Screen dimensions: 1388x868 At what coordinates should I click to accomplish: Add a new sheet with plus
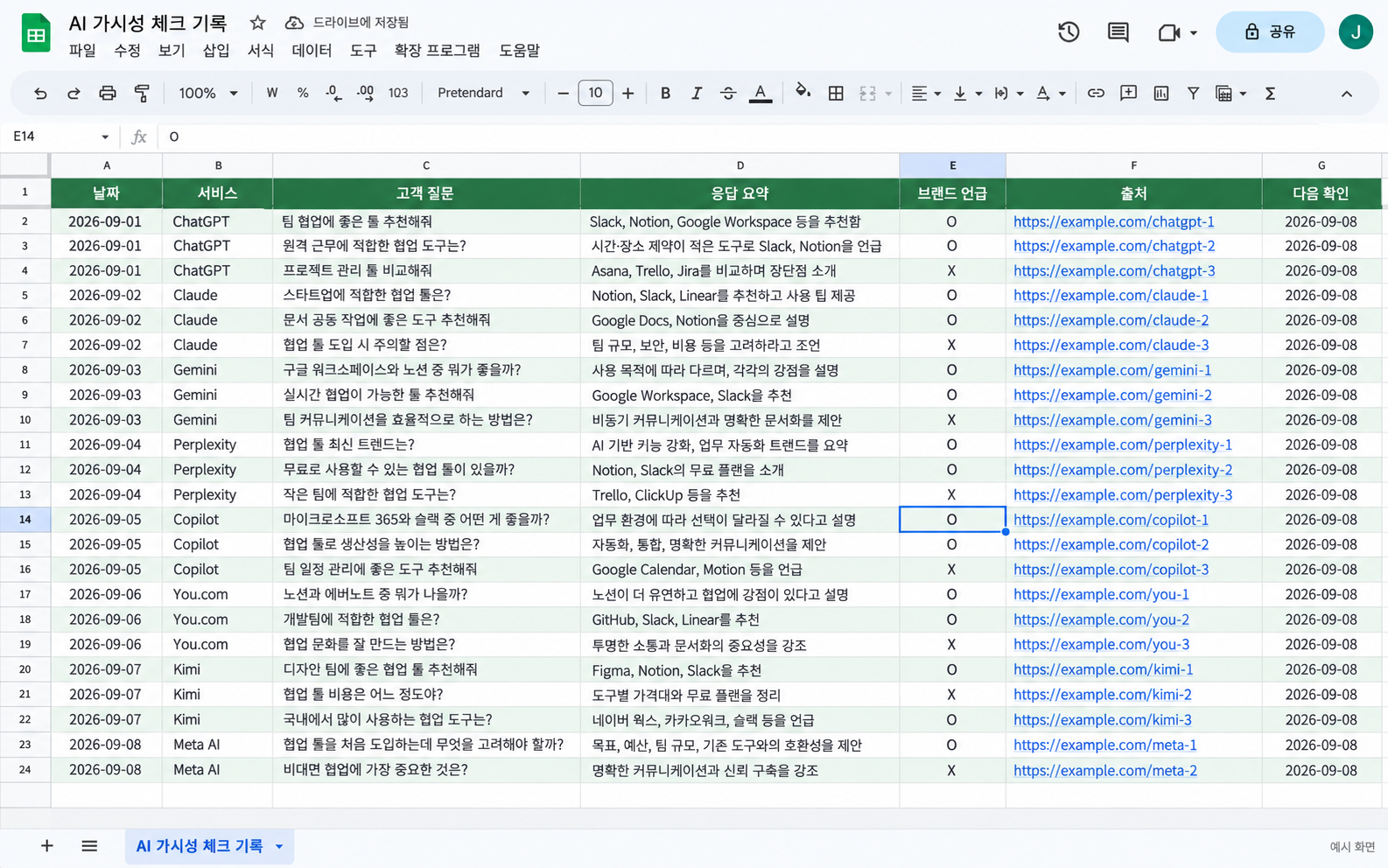tap(46, 846)
